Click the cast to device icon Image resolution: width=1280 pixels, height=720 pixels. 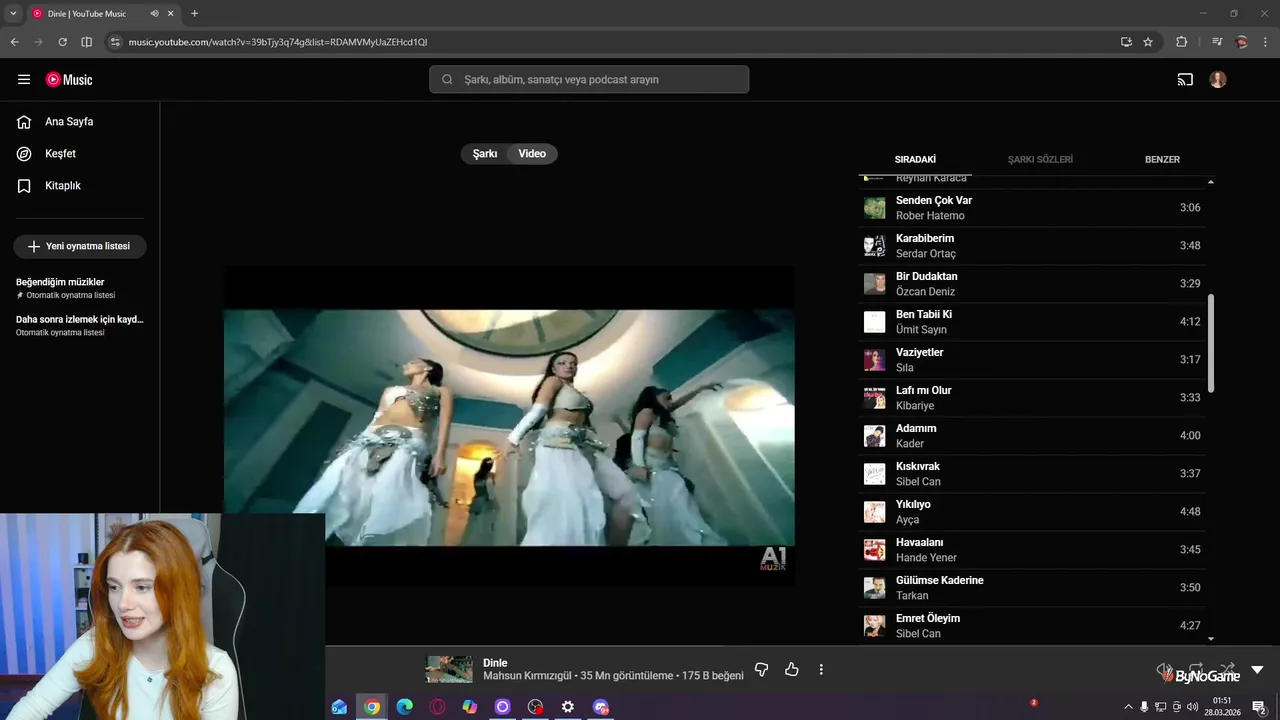tap(1185, 80)
